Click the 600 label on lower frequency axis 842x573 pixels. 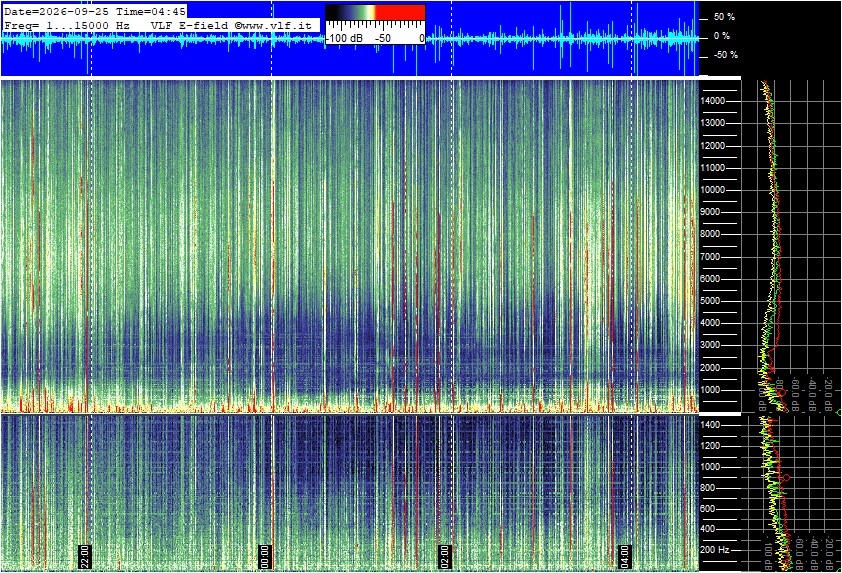(708, 509)
